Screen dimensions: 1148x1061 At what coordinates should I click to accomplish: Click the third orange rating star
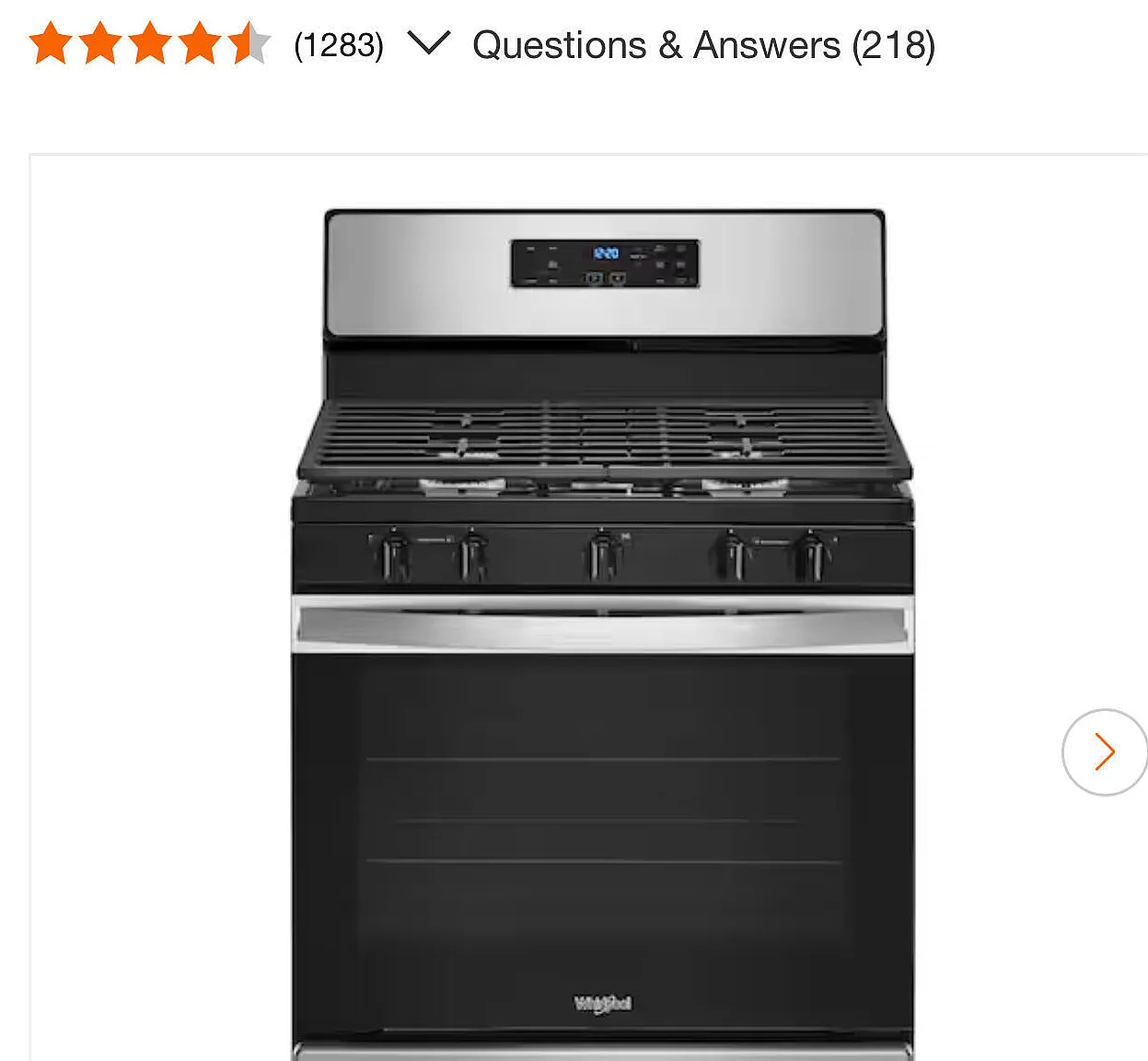pos(150,44)
